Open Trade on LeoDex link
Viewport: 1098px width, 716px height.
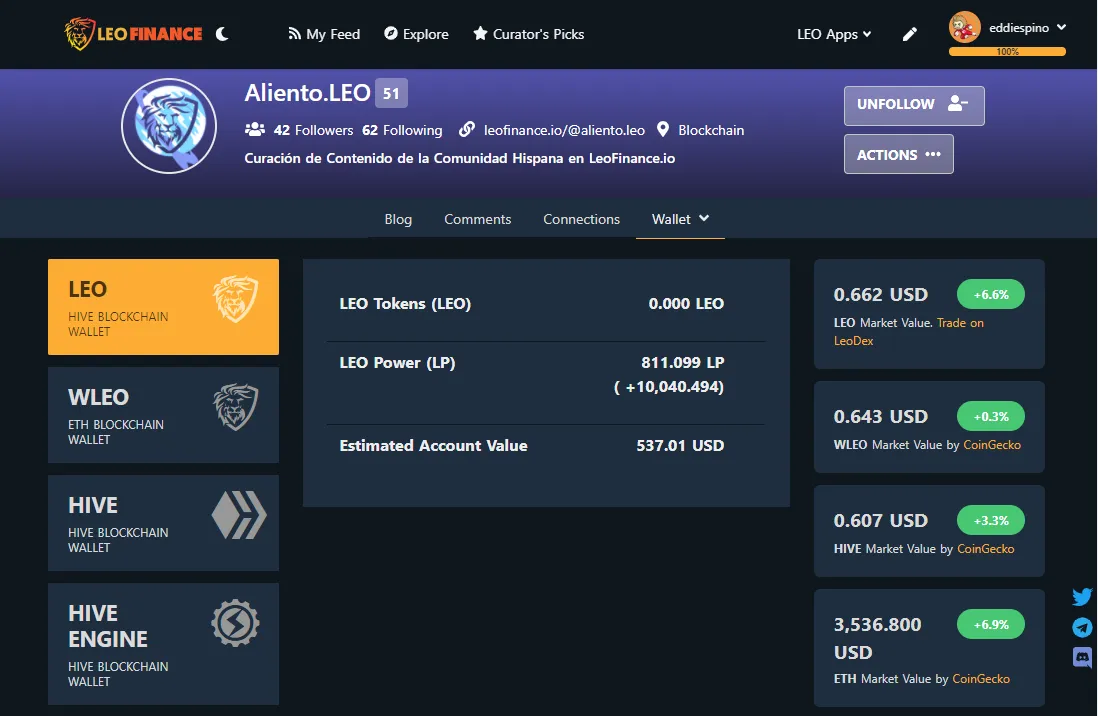tap(908, 331)
